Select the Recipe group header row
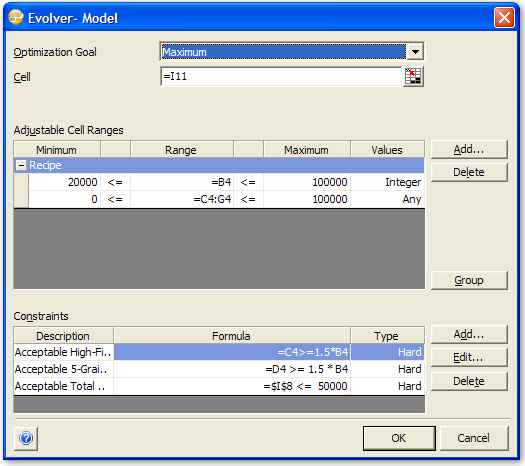This screenshot has width=525, height=466. 219,165
